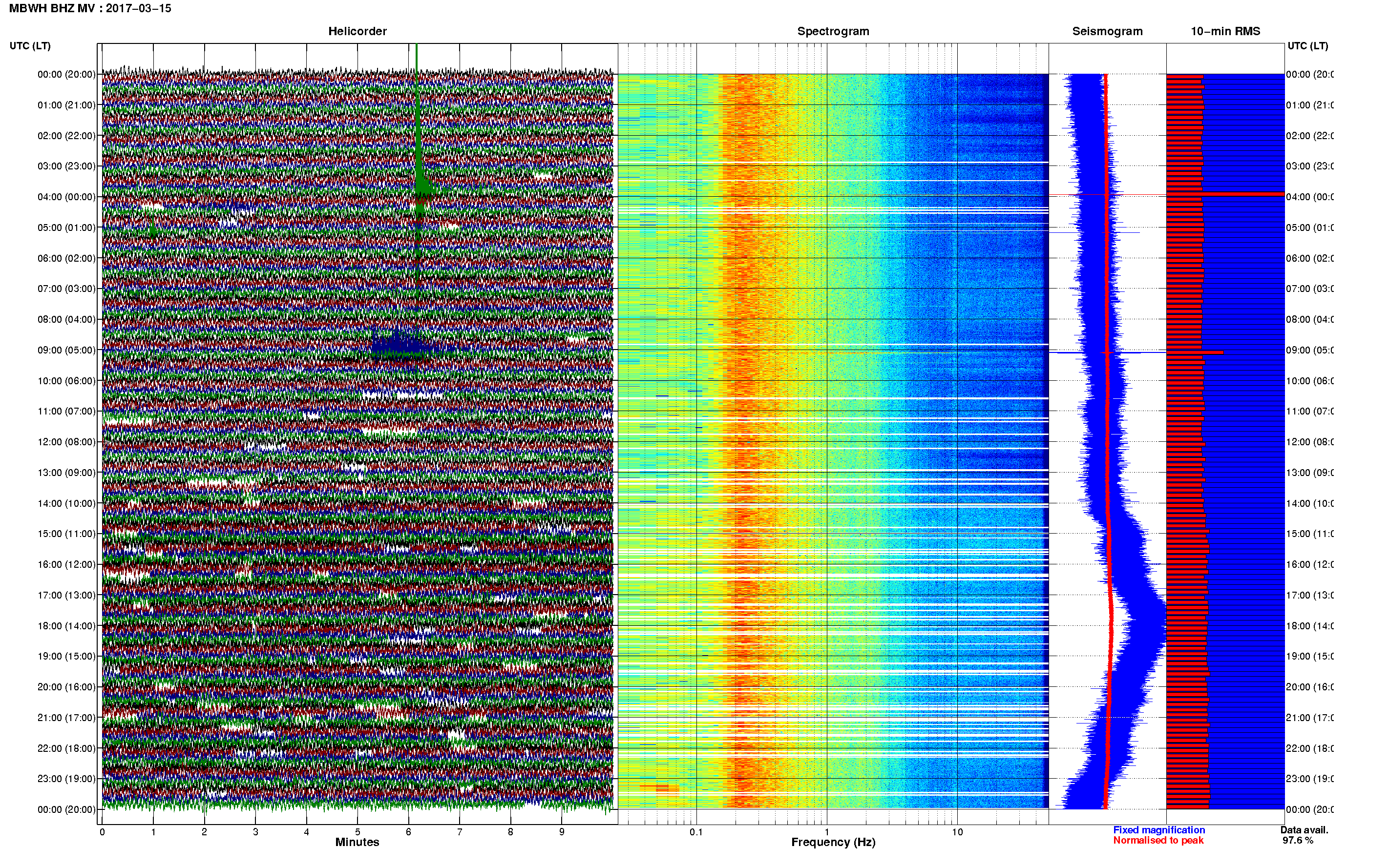Click 20:00 (16:00) on the left time axis
This screenshot has width=1389, height=868.
pos(66,687)
